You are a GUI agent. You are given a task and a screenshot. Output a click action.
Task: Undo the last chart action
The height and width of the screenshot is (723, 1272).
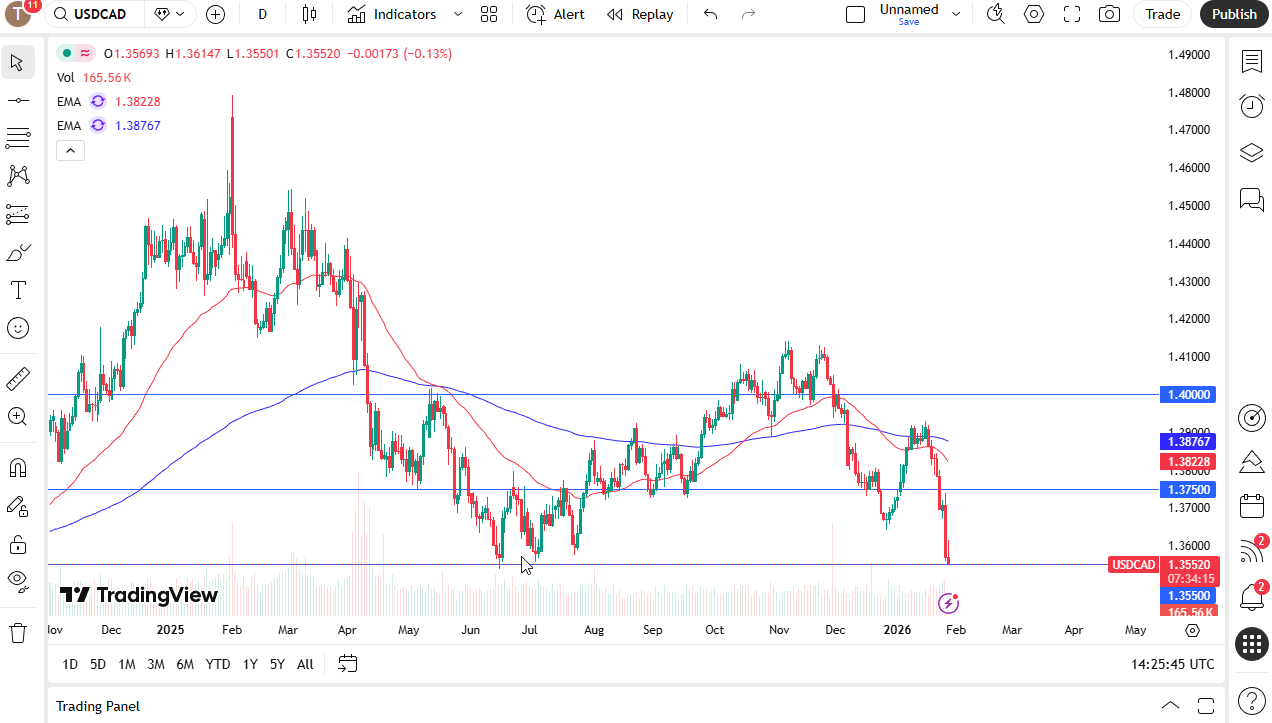710,14
